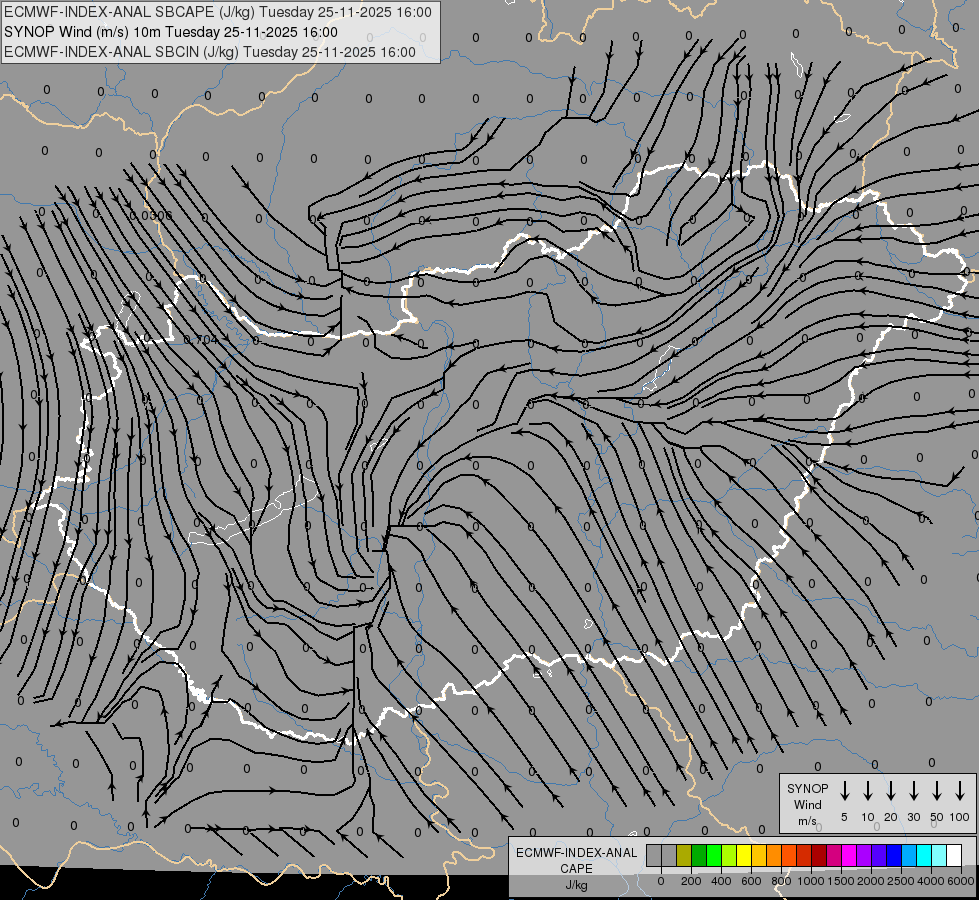Click the 4000 tick label on CAPE scale
This screenshot has width=979, height=900.
(931, 881)
